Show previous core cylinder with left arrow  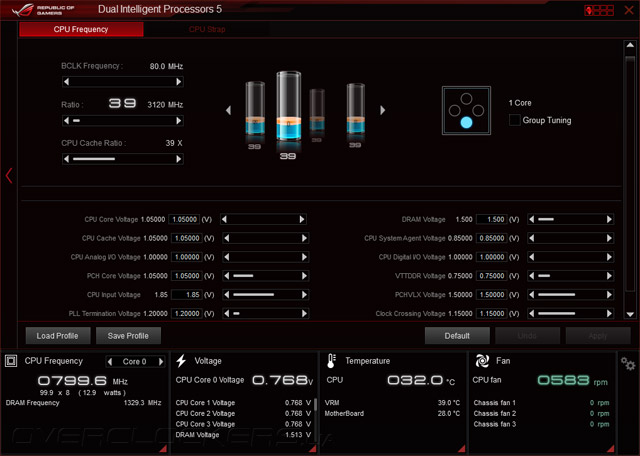tap(228, 110)
